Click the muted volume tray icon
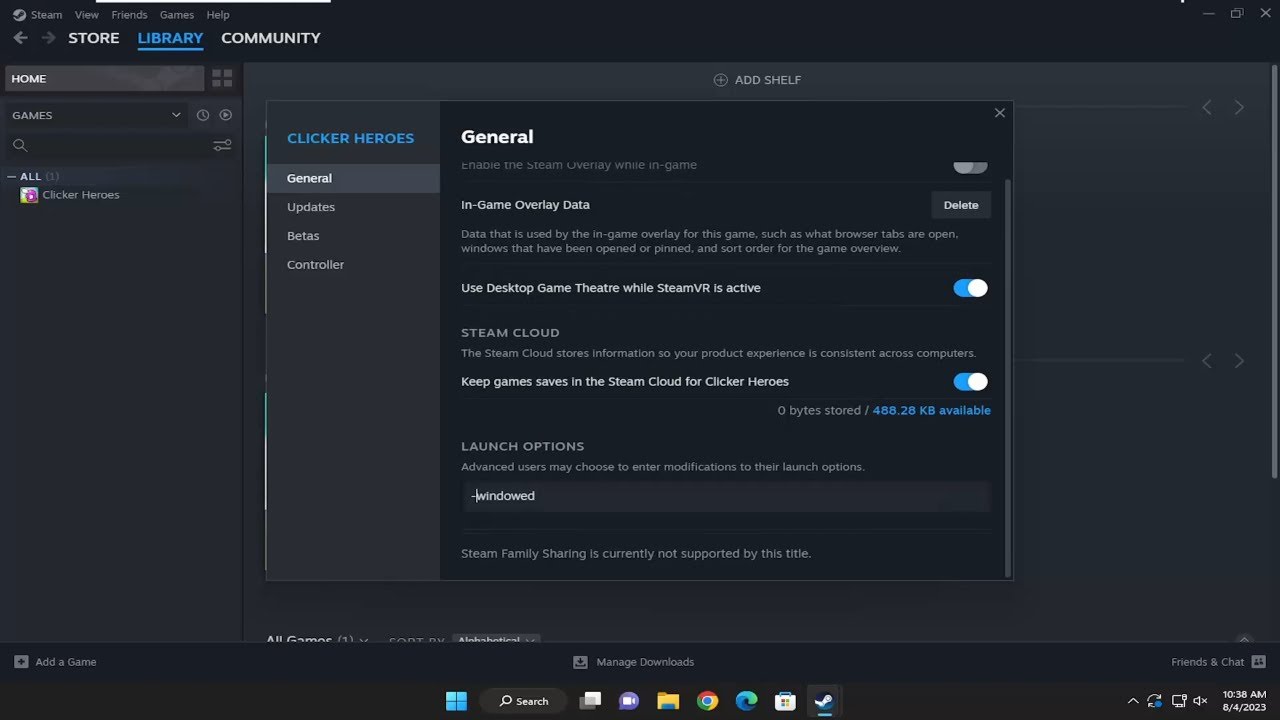The image size is (1280, 720). (1201, 701)
